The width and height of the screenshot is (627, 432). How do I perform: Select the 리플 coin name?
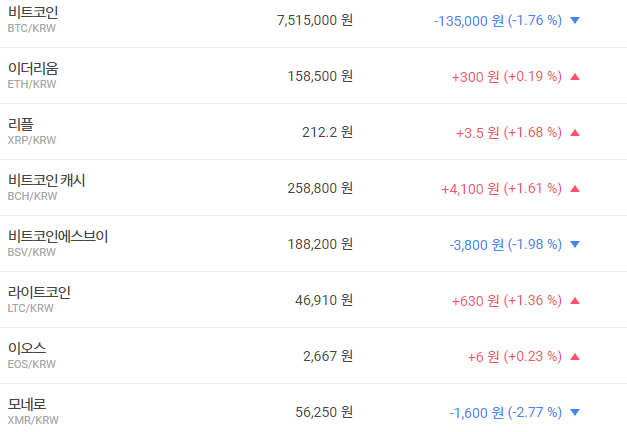pyautogui.click(x=20, y=124)
